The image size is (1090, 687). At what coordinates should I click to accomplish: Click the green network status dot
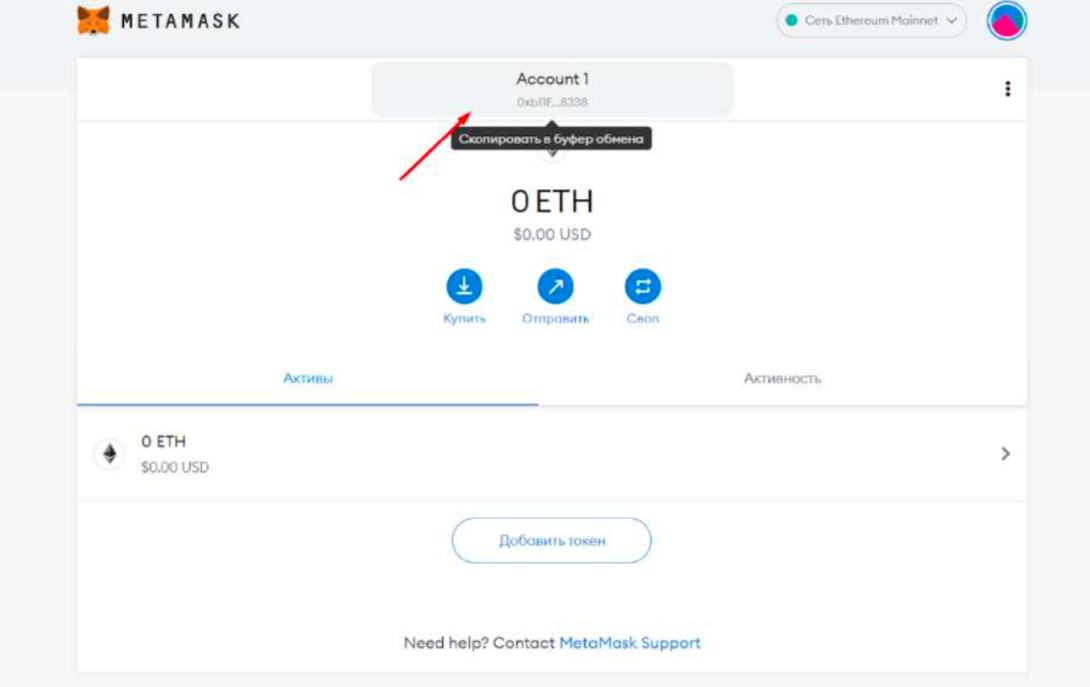[791, 21]
